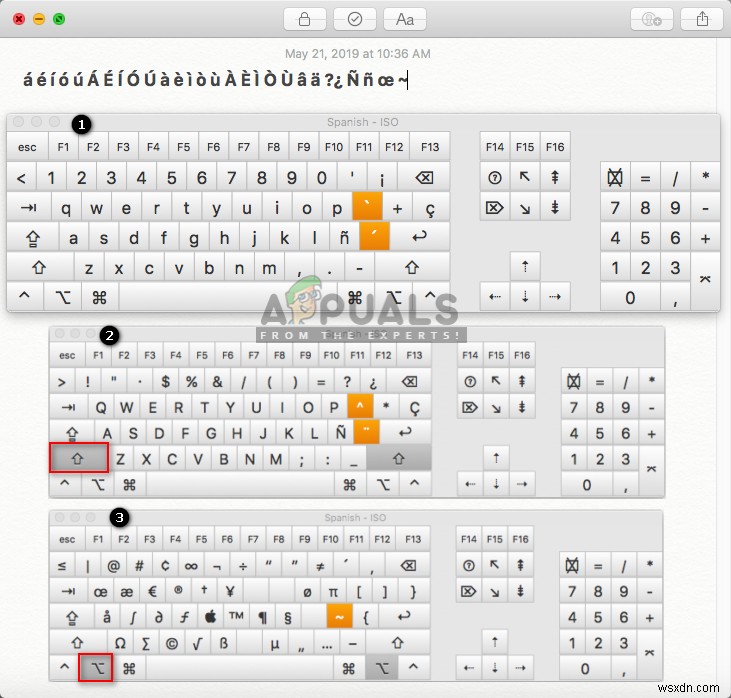Click the add people icon in Notes toolbar

(651, 20)
